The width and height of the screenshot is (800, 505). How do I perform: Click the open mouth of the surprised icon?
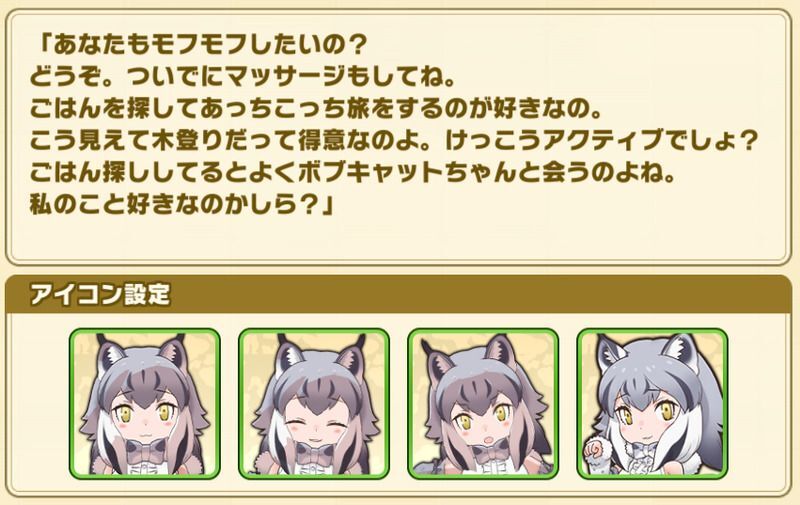[x=473, y=439]
